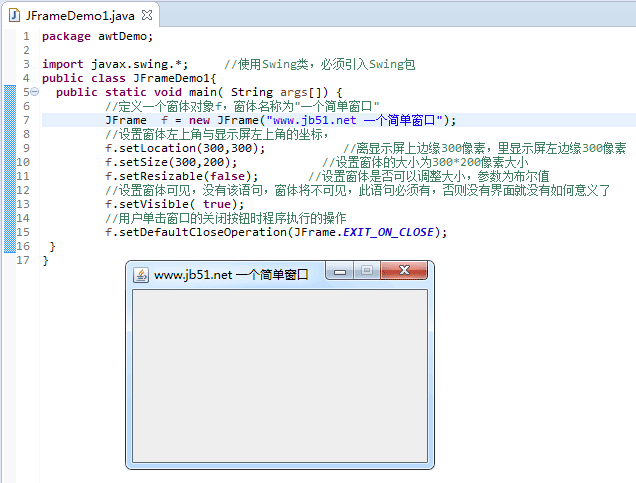The height and width of the screenshot is (483, 636).
Task: Minimize the www.jb51.net simple window
Action: click(x=340, y=271)
